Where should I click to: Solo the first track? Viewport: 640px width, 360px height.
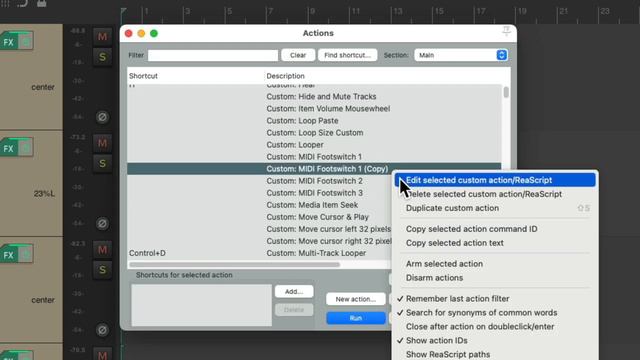pos(102,57)
